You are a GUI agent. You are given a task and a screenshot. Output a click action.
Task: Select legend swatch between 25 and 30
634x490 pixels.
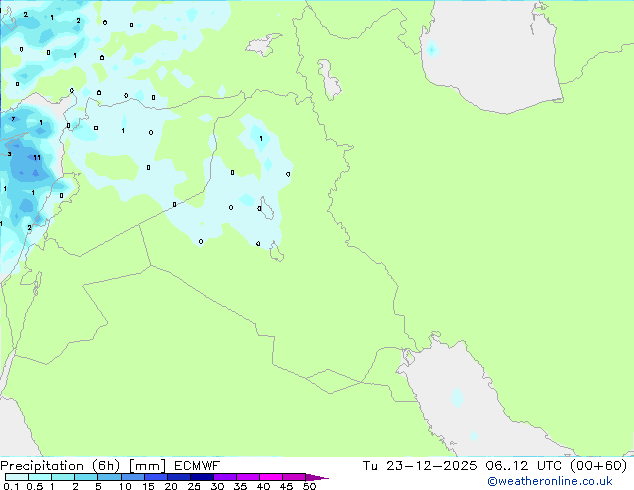202,477
